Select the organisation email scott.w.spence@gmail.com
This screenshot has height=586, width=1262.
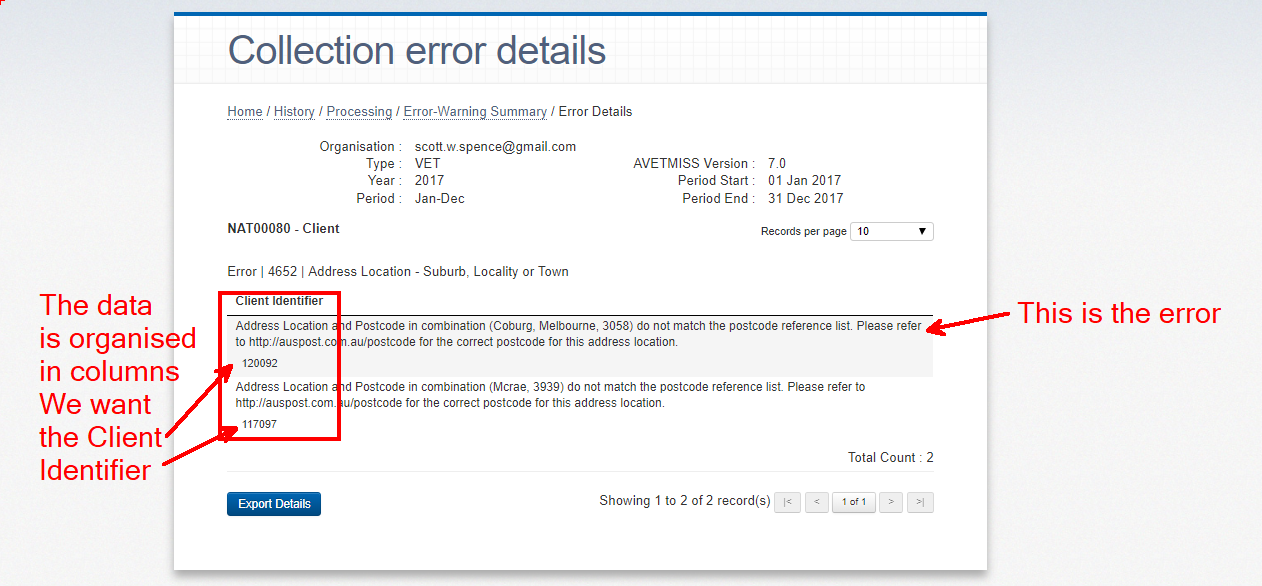click(x=495, y=147)
